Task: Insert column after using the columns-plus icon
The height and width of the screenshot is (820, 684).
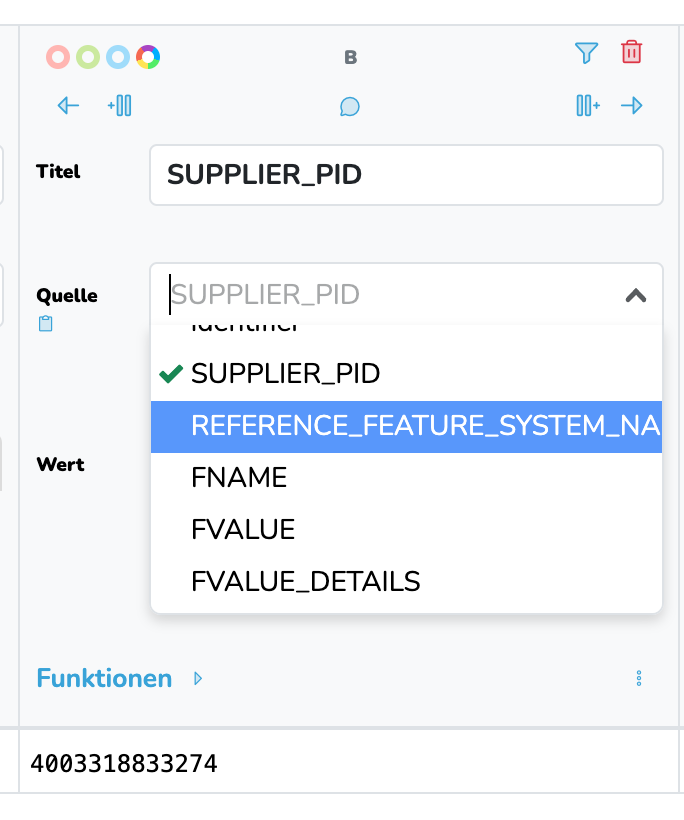Action: pyautogui.click(x=588, y=105)
